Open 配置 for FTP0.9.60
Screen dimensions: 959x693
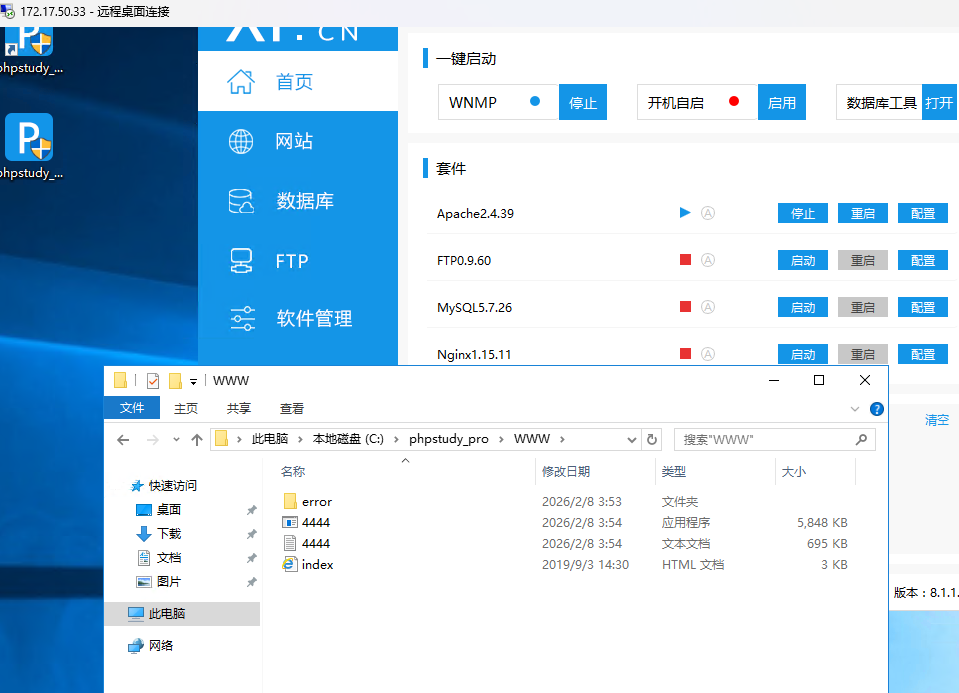click(922, 261)
